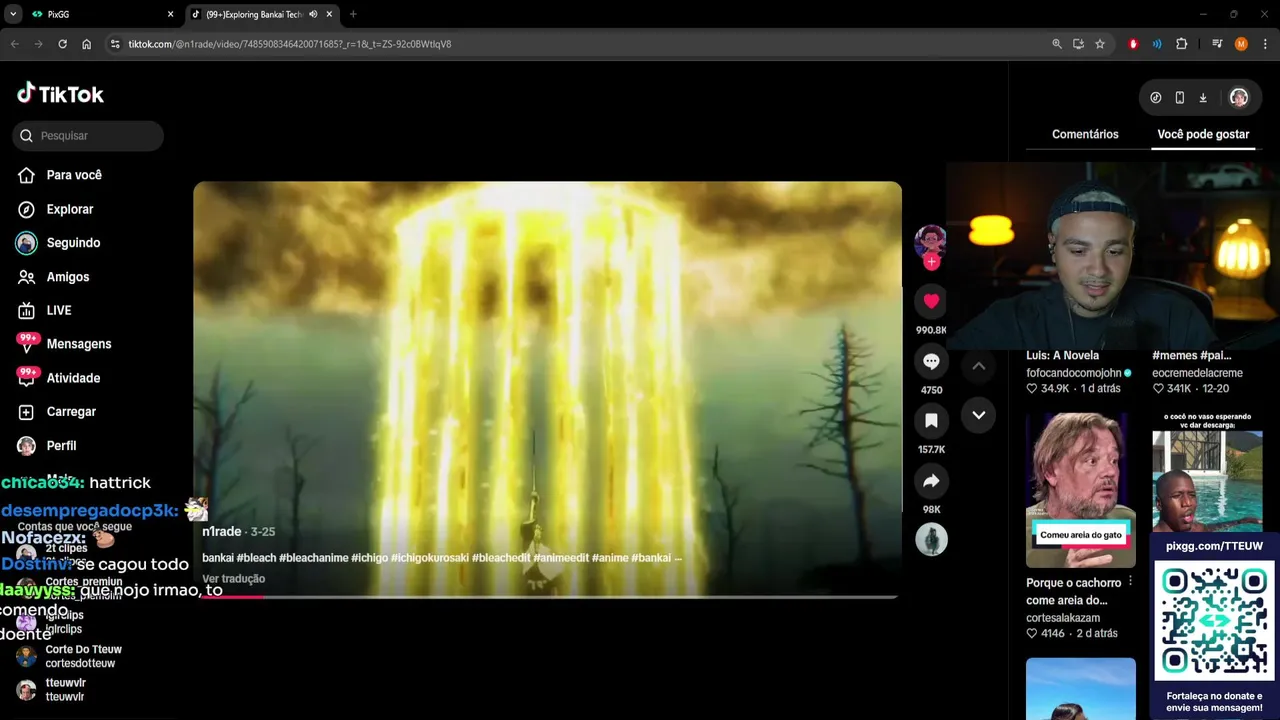The width and height of the screenshot is (1280, 720).
Task: Click the phone get-app icon
Action: 1180,97
